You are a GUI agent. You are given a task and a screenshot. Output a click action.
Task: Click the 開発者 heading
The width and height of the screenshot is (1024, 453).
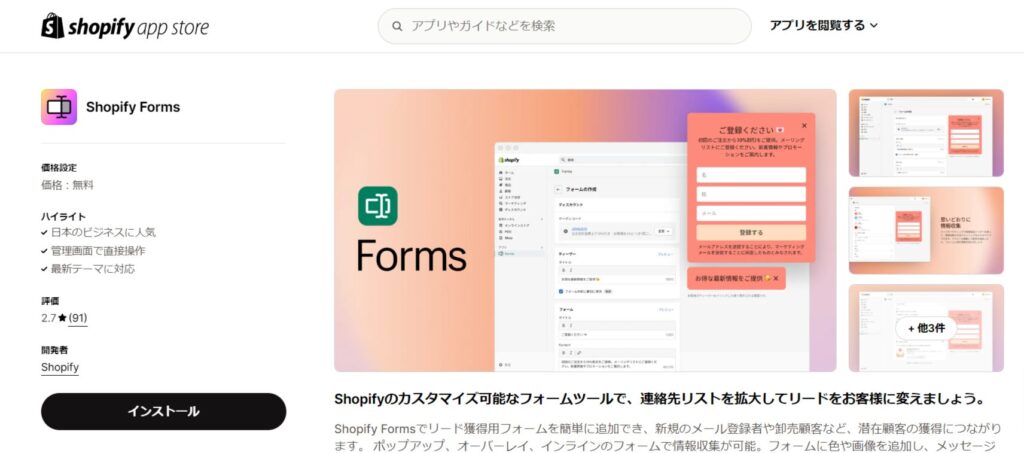coord(54,350)
